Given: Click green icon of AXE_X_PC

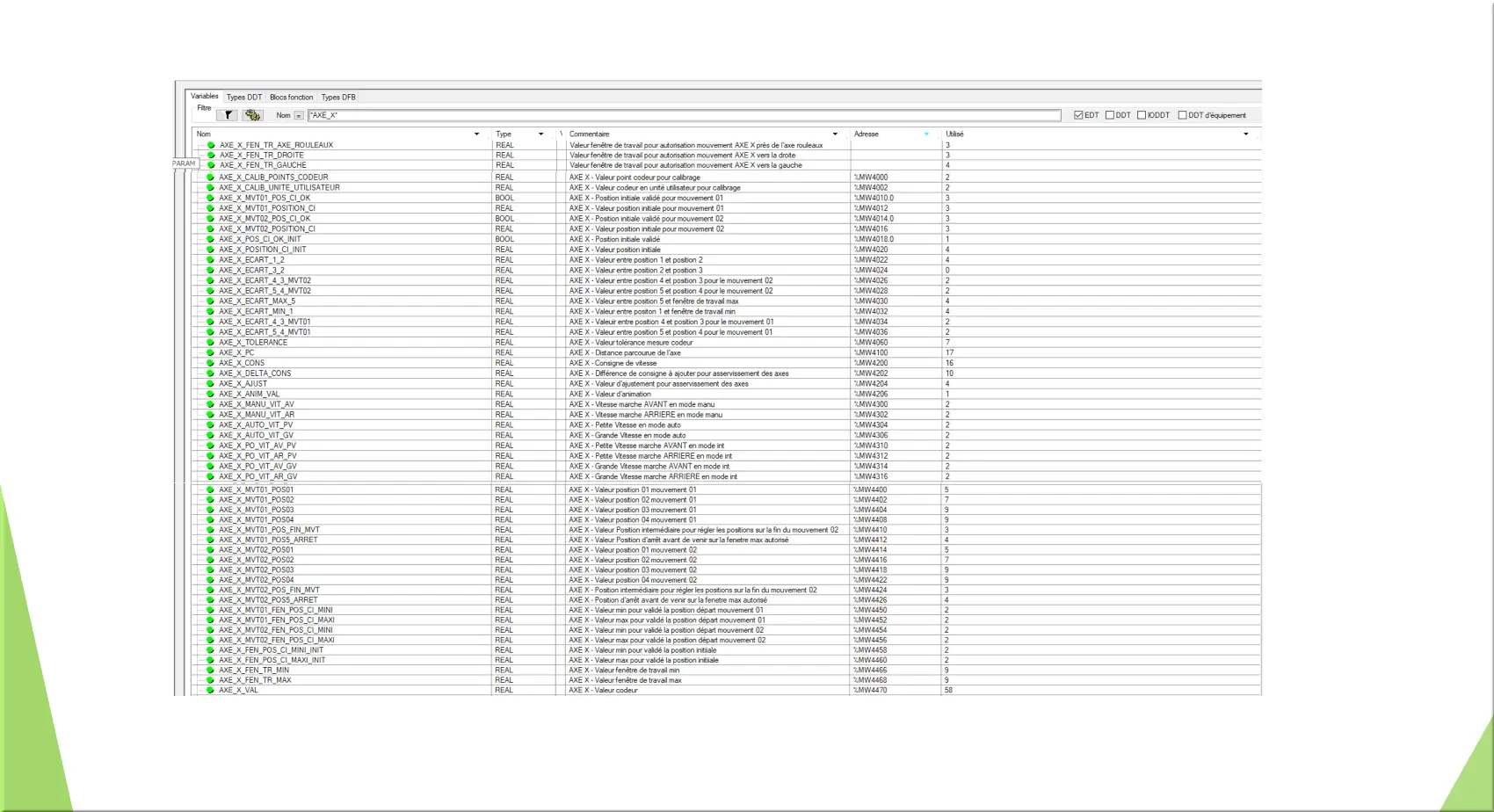Looking at the screenshot, I should pyautogui.click(x=210, y=353).
